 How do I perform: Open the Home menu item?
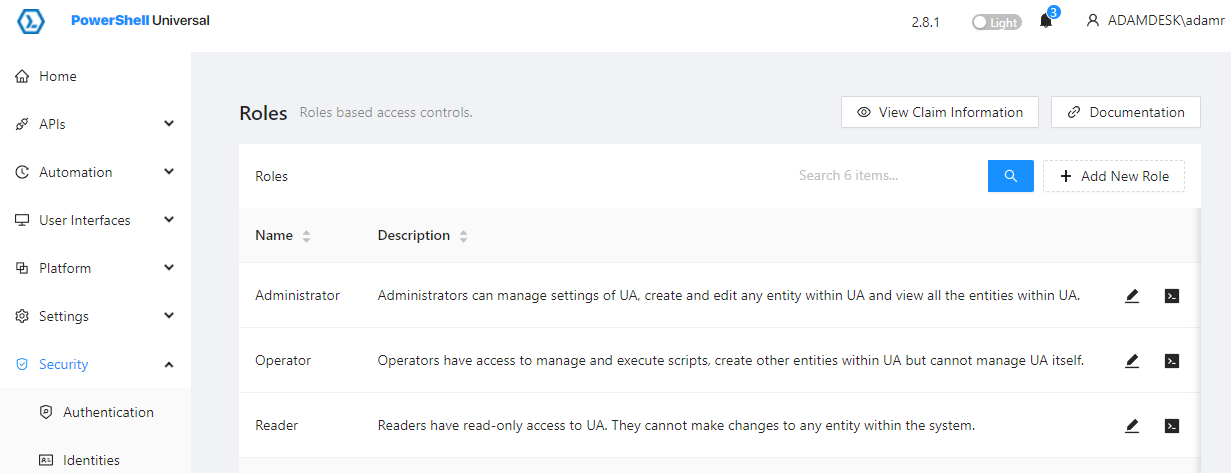[x=95, y=76]
